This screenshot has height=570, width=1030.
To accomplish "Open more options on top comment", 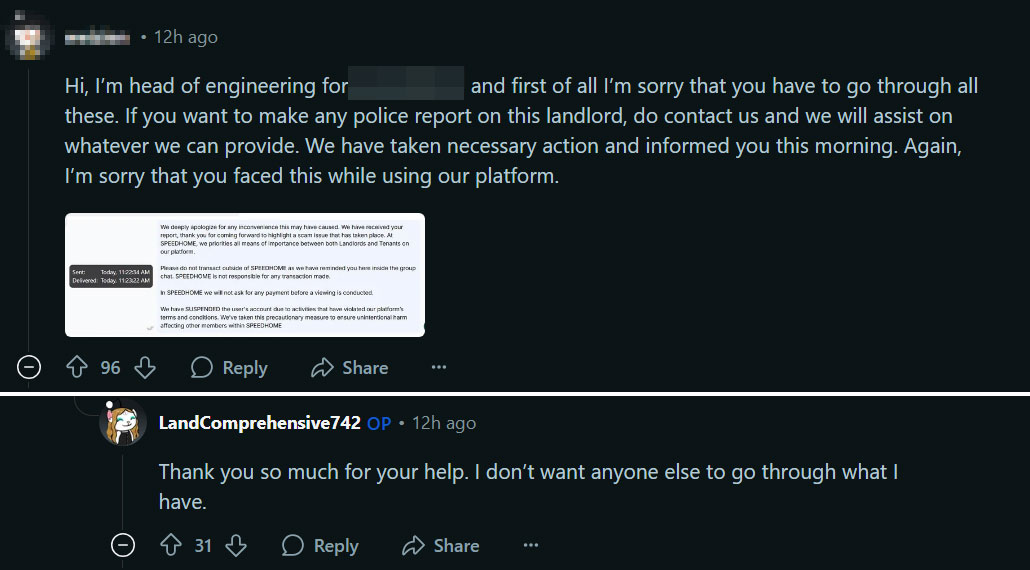I will point(439,368).
